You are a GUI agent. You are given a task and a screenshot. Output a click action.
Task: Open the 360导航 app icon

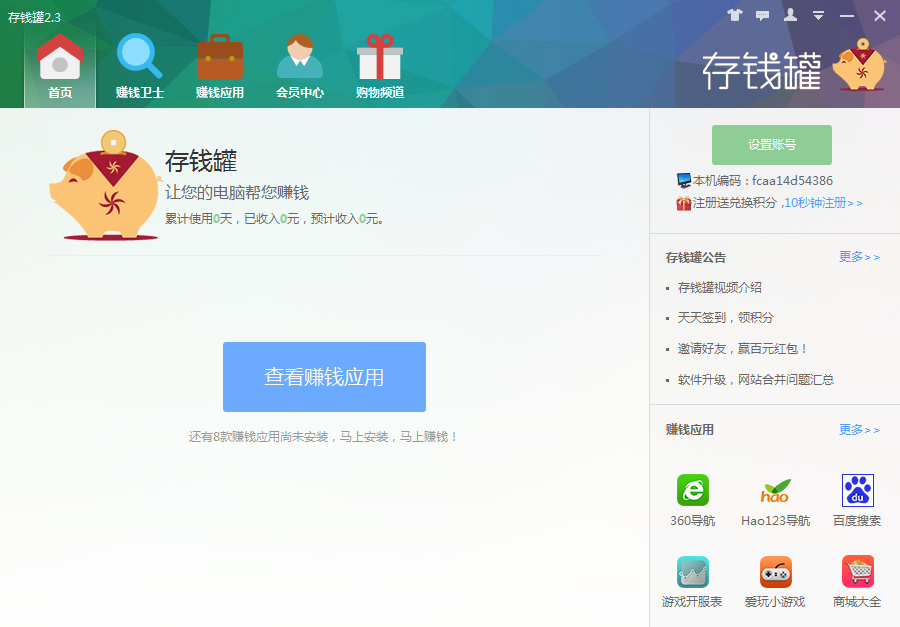692,490
